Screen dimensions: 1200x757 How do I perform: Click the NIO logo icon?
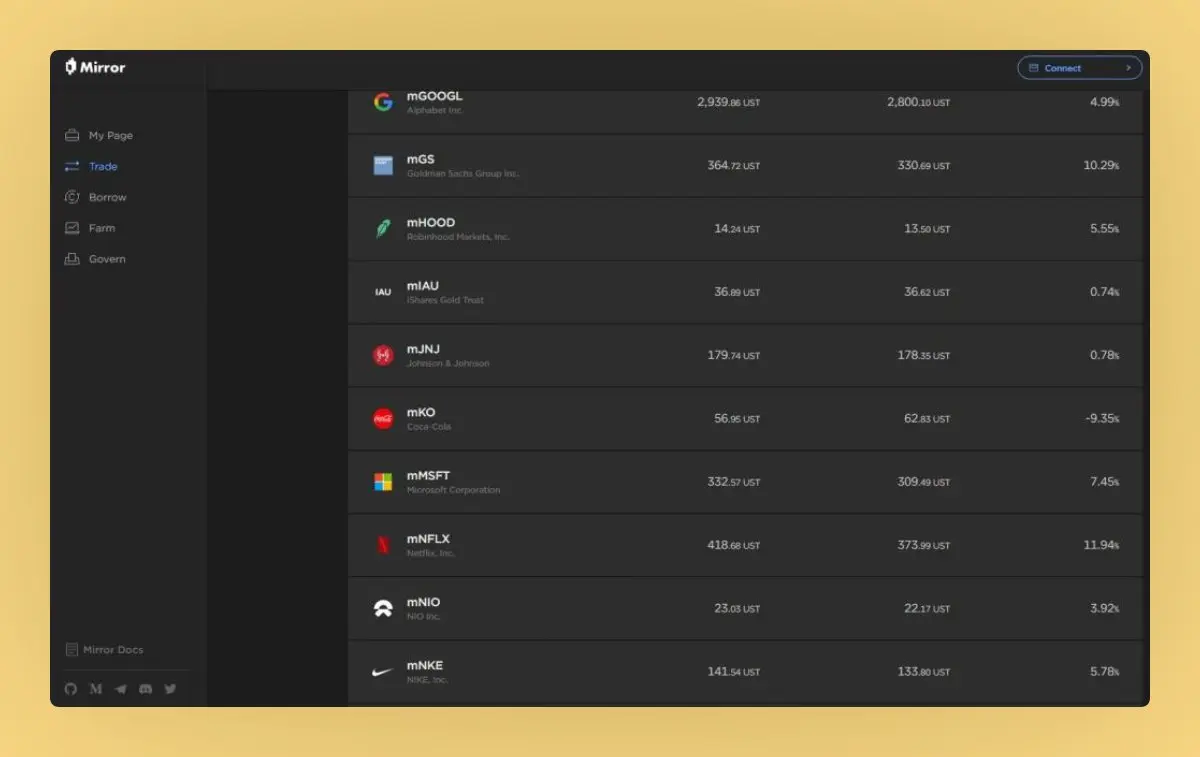coord(383,609)
